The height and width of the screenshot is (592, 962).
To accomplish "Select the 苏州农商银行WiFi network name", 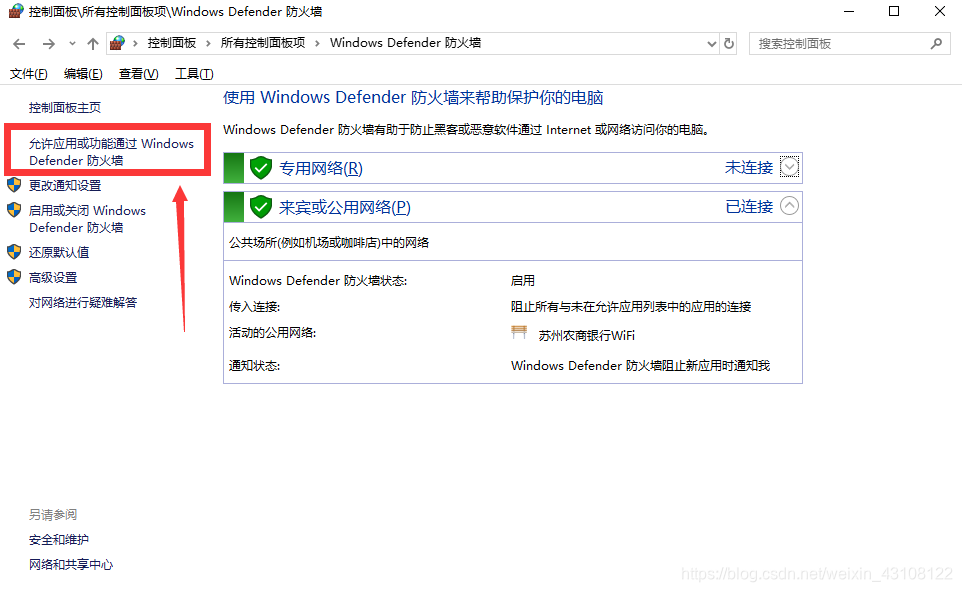I will [587, 336].
